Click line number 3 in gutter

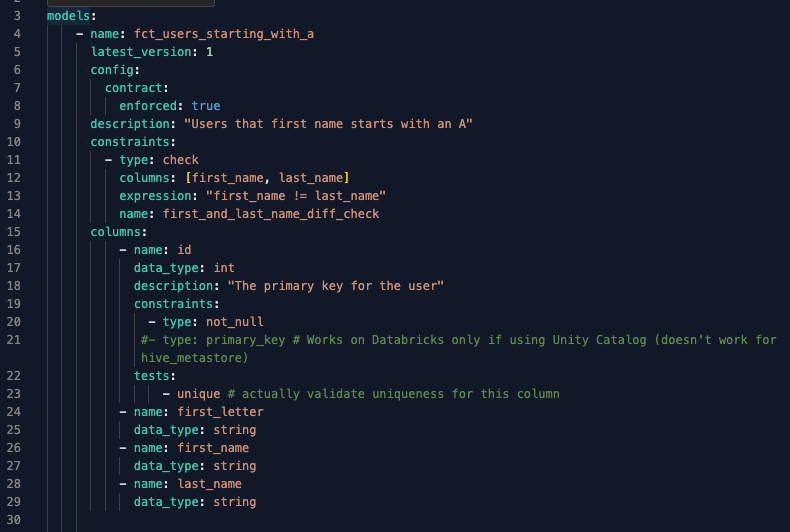click(x=17, y=16)
